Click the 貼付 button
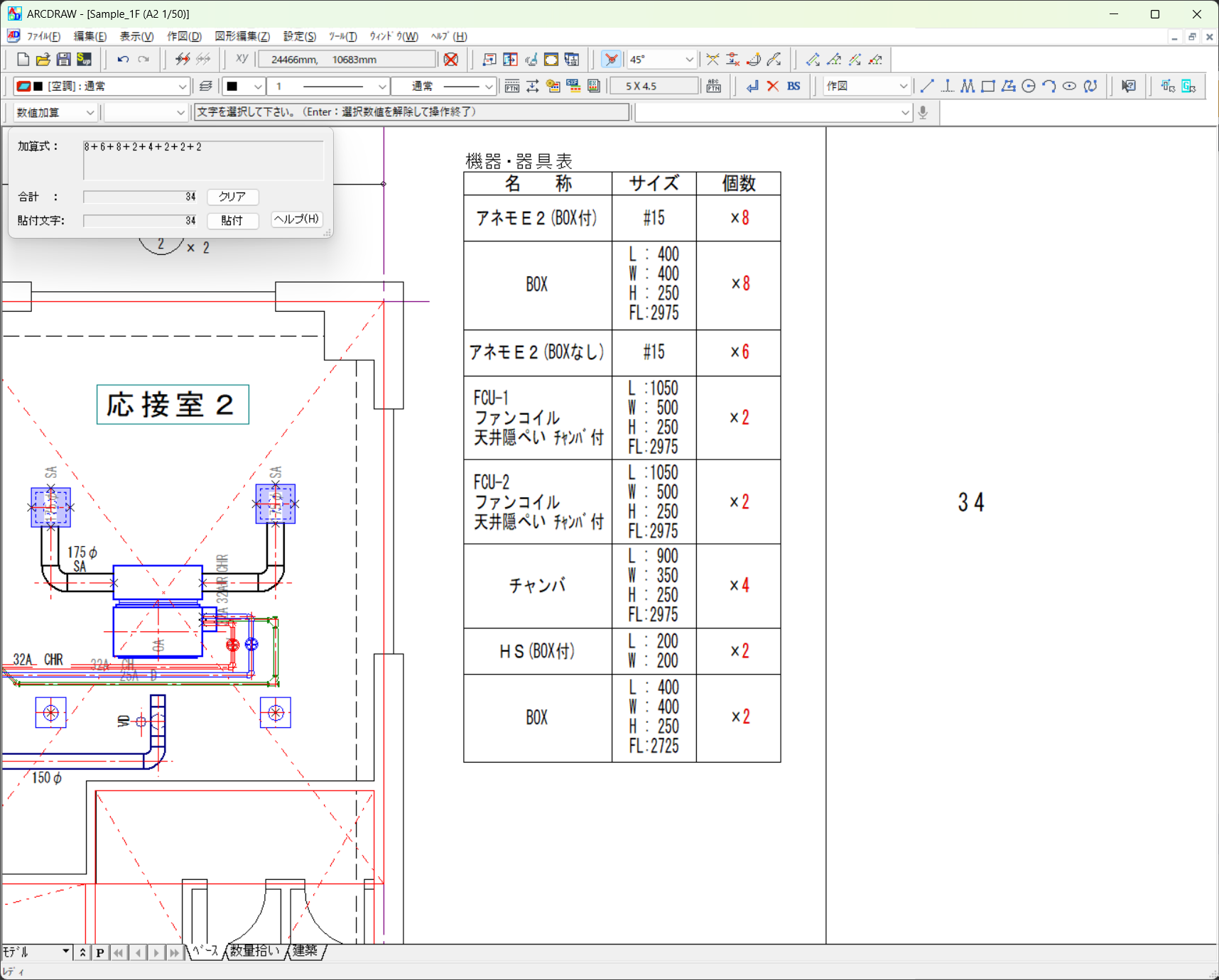 coord(232,221)
